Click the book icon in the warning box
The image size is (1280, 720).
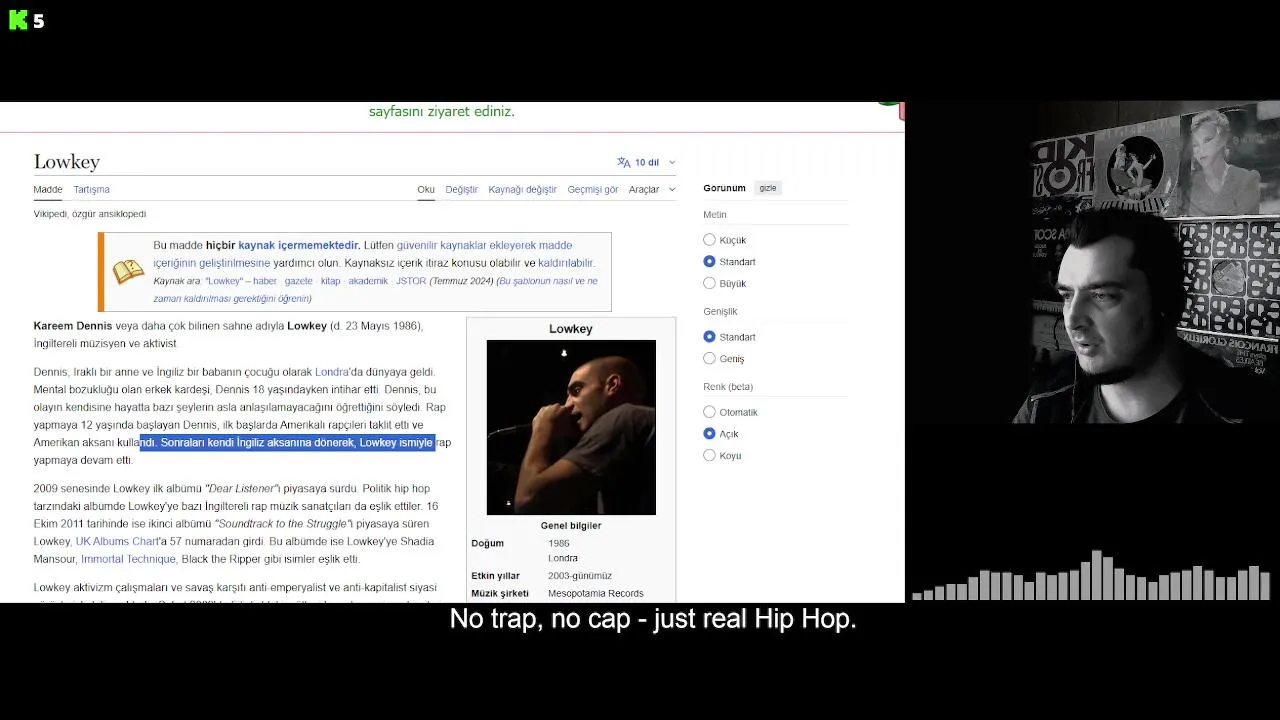pyautogui.click(x=128, y=272)
